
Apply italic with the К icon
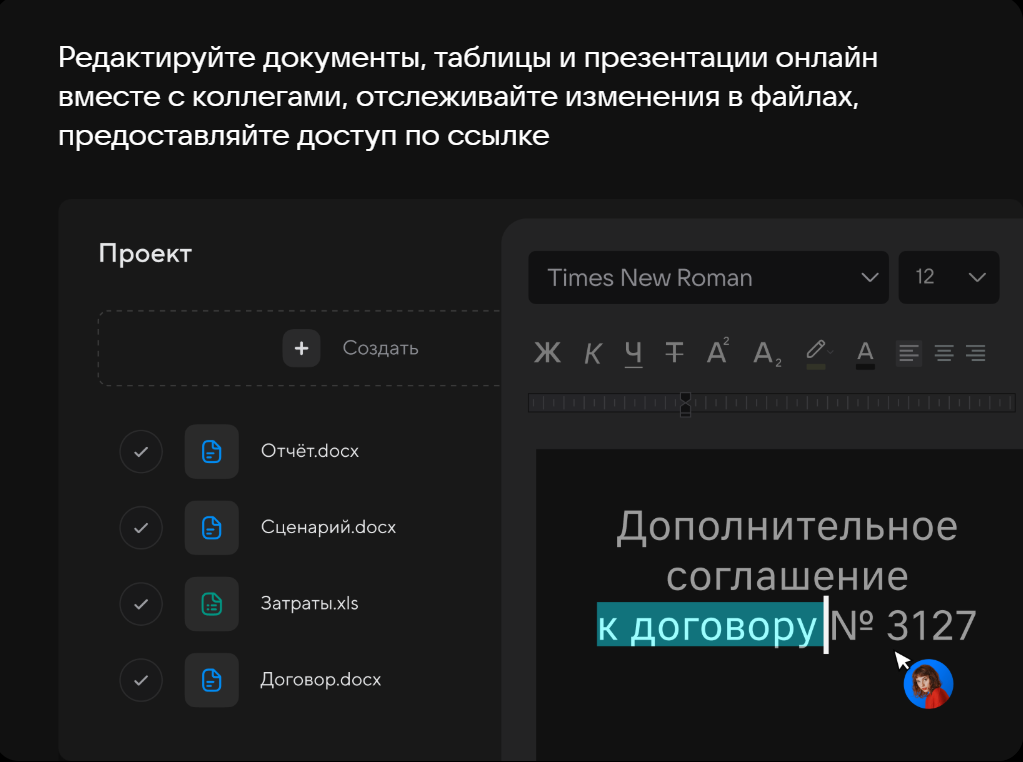tap(592, 354)
